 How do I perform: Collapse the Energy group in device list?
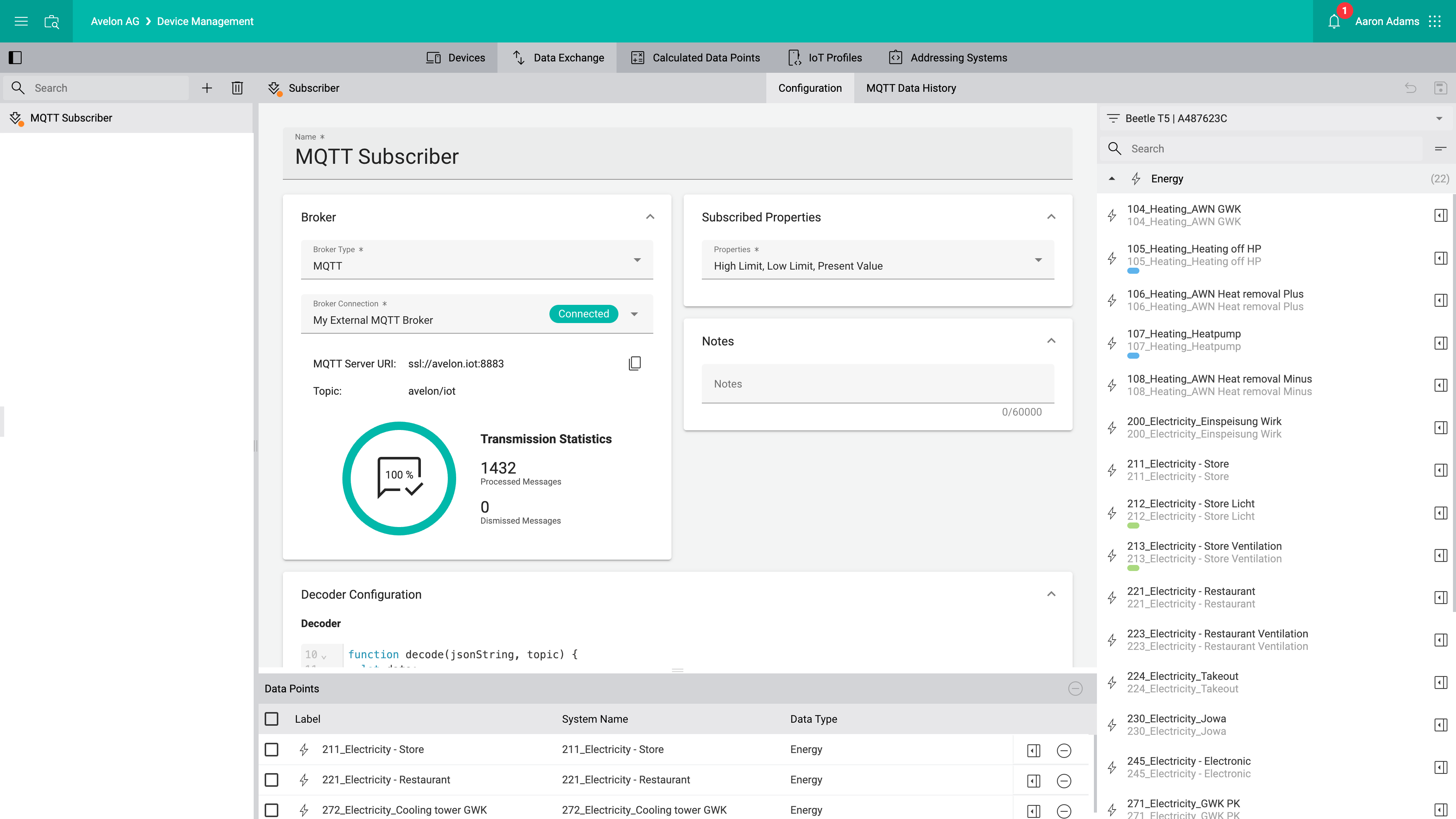coord(1112,179)
